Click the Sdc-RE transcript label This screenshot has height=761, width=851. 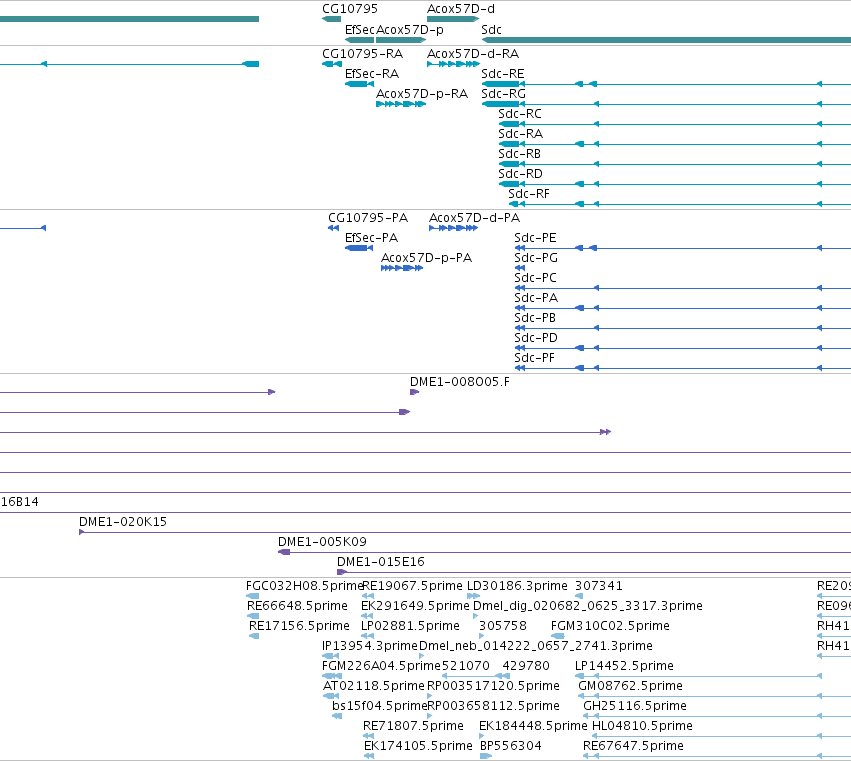coord(503,74)
